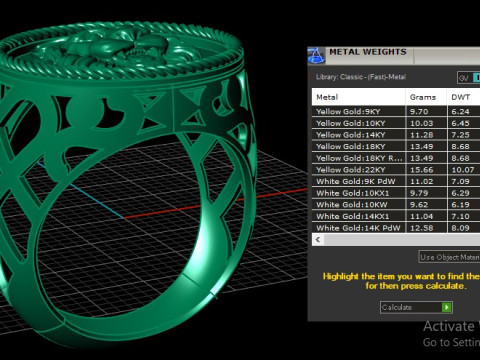The width and height of the screenshot is (480, 360).
Task: Select the White Gold:9K PdW row
Action: click(396, 181)
